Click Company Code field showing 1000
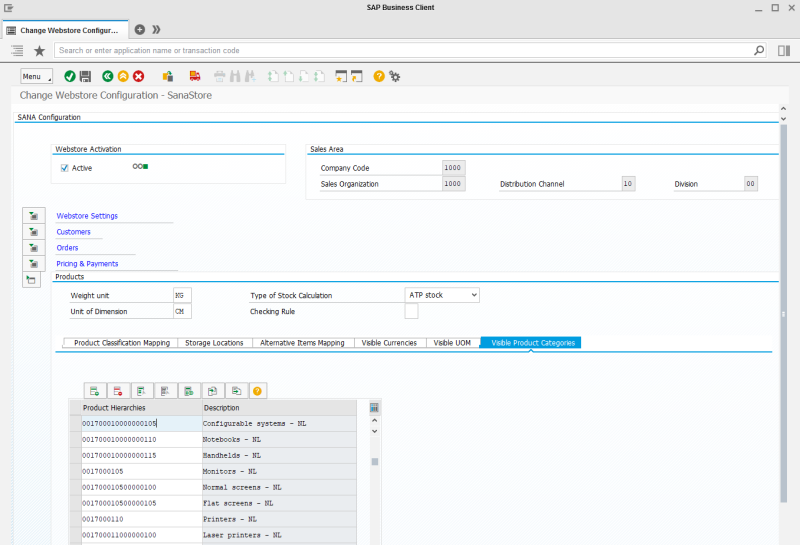The image size is (800, 545). 454,168
